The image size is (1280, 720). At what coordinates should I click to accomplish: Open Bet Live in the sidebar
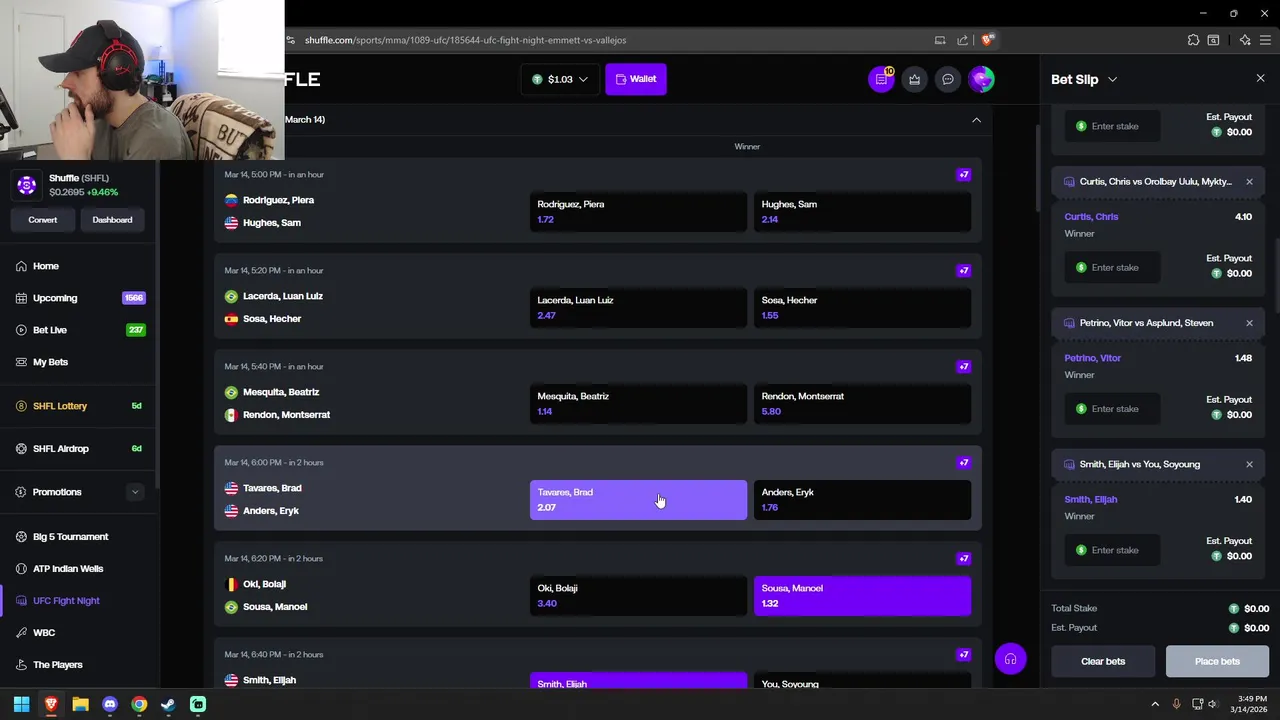[x=79, y=330]
